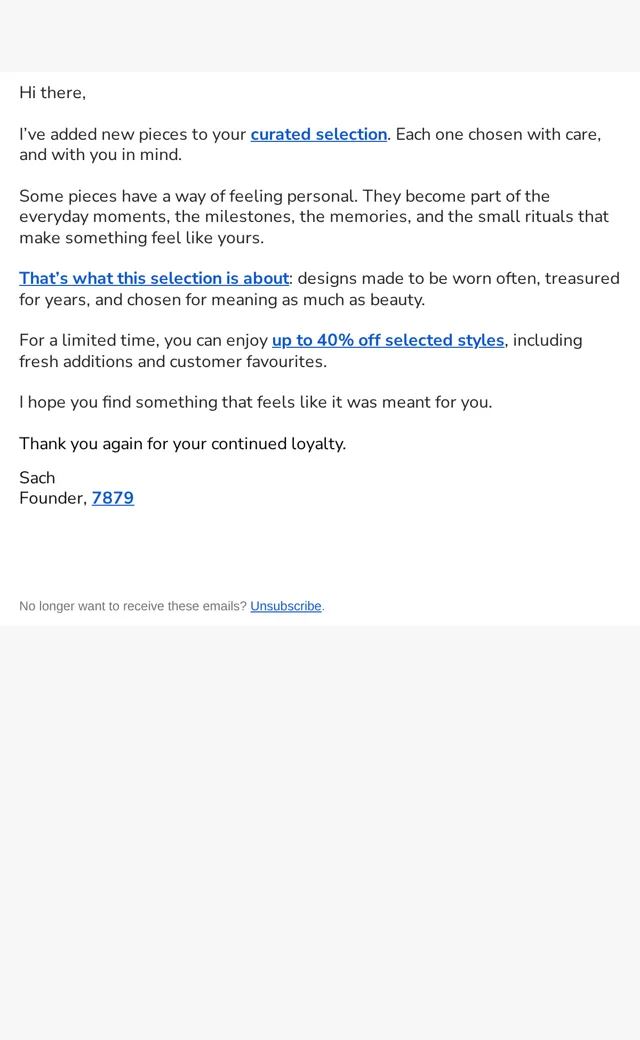The height and width of the screenshot is (1040, 640).
Task: Click the signature name Sach
Action: pyautogui.click(x=37, y=478)
